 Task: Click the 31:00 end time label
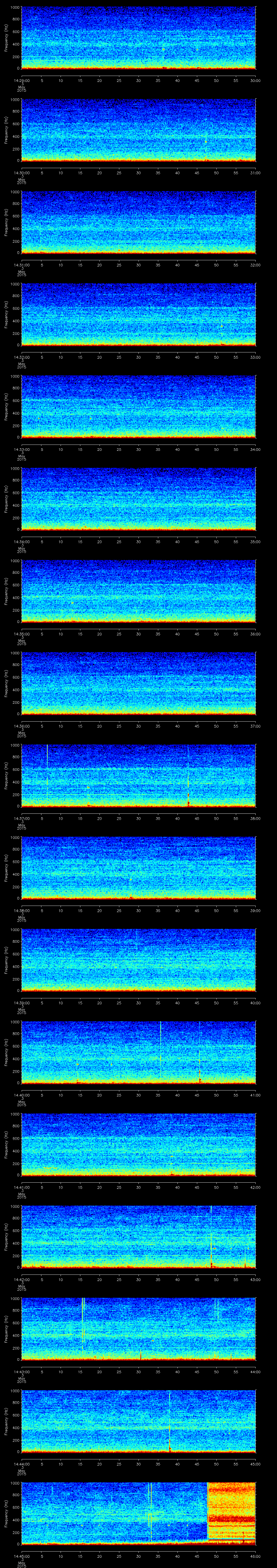[256, 173]
